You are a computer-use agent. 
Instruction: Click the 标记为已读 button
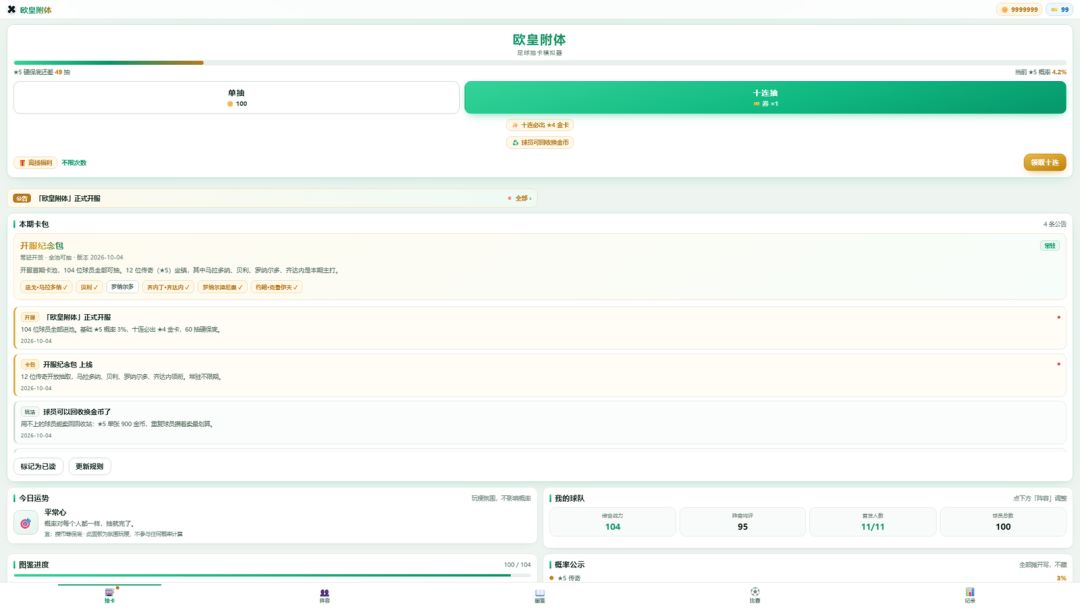(x=39, y=466)
